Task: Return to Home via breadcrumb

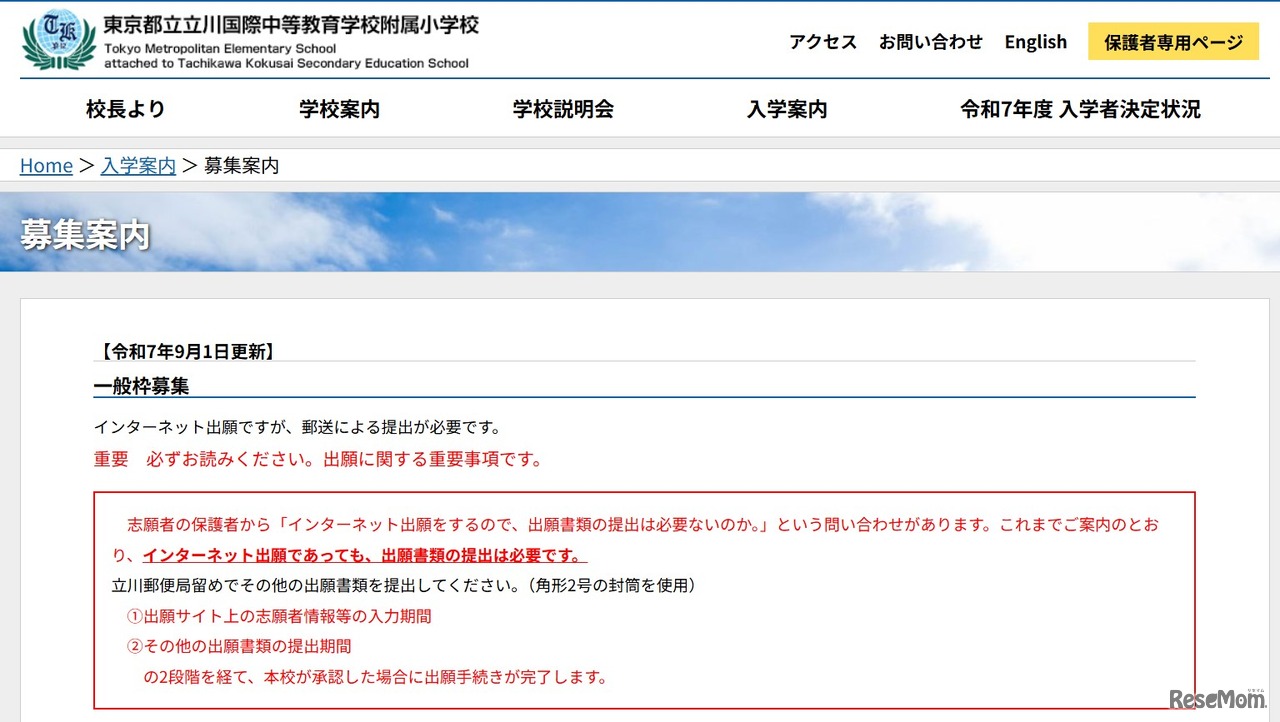Action: point(46,165)
